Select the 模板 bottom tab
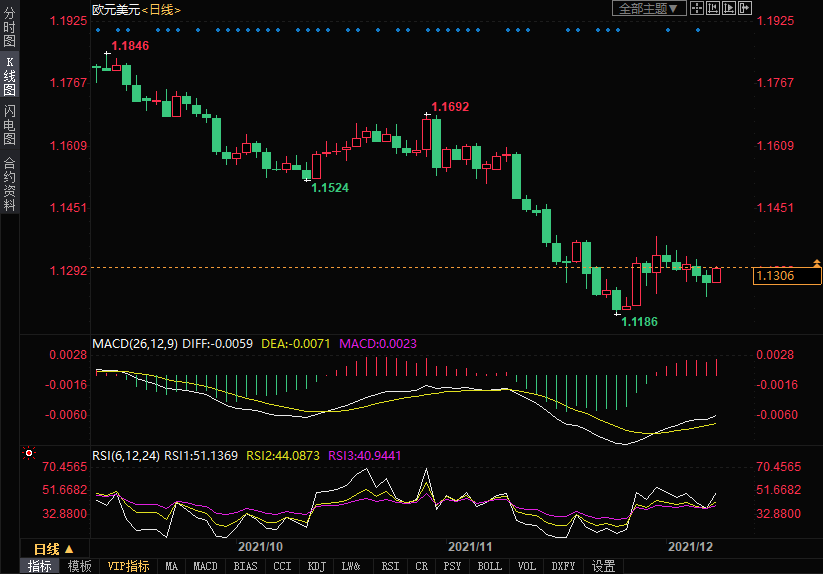Viewport: 823px width, 574px height. pyautogui.click(x=79, y=566)
